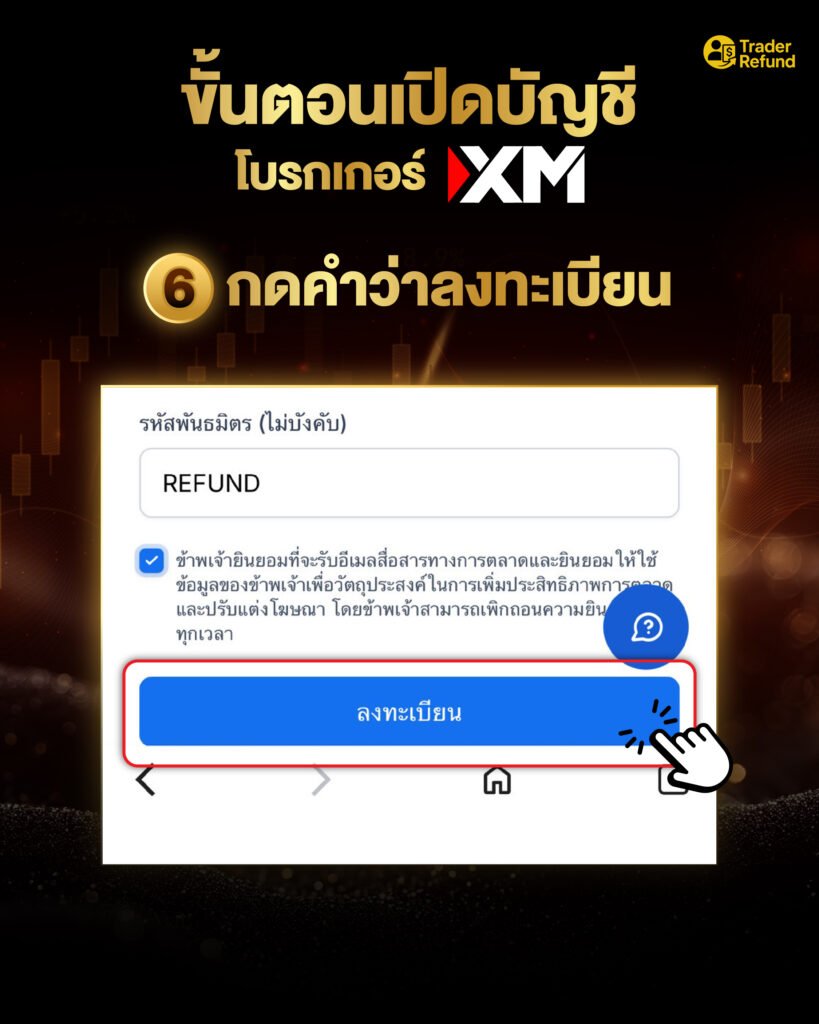
Task: Open the blue help chat bubble
Action: click(645, 627)
